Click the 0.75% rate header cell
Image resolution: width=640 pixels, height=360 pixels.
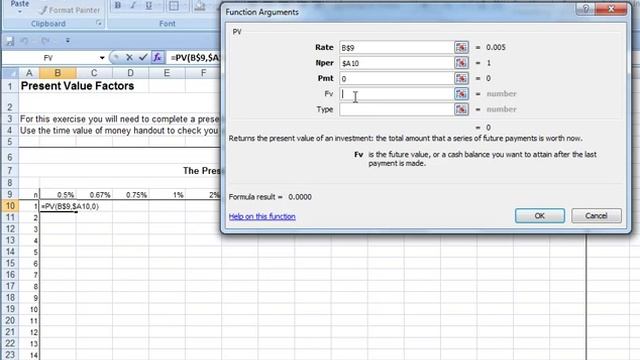[x=130, y=195]
